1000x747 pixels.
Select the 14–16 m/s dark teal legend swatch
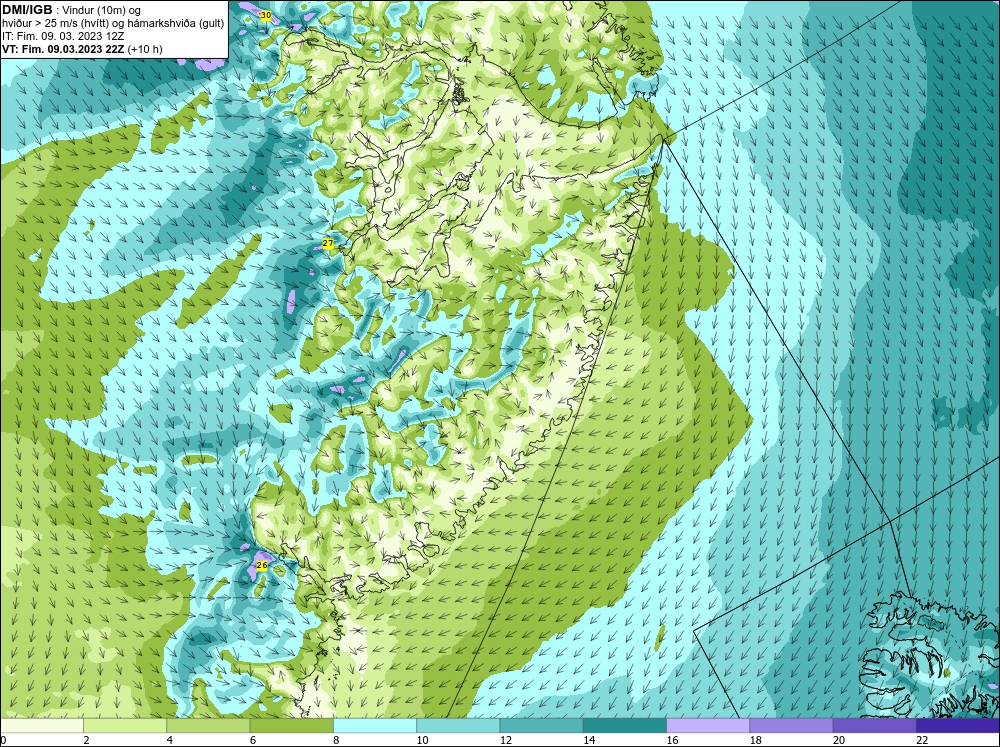click(x=625, y=726)
